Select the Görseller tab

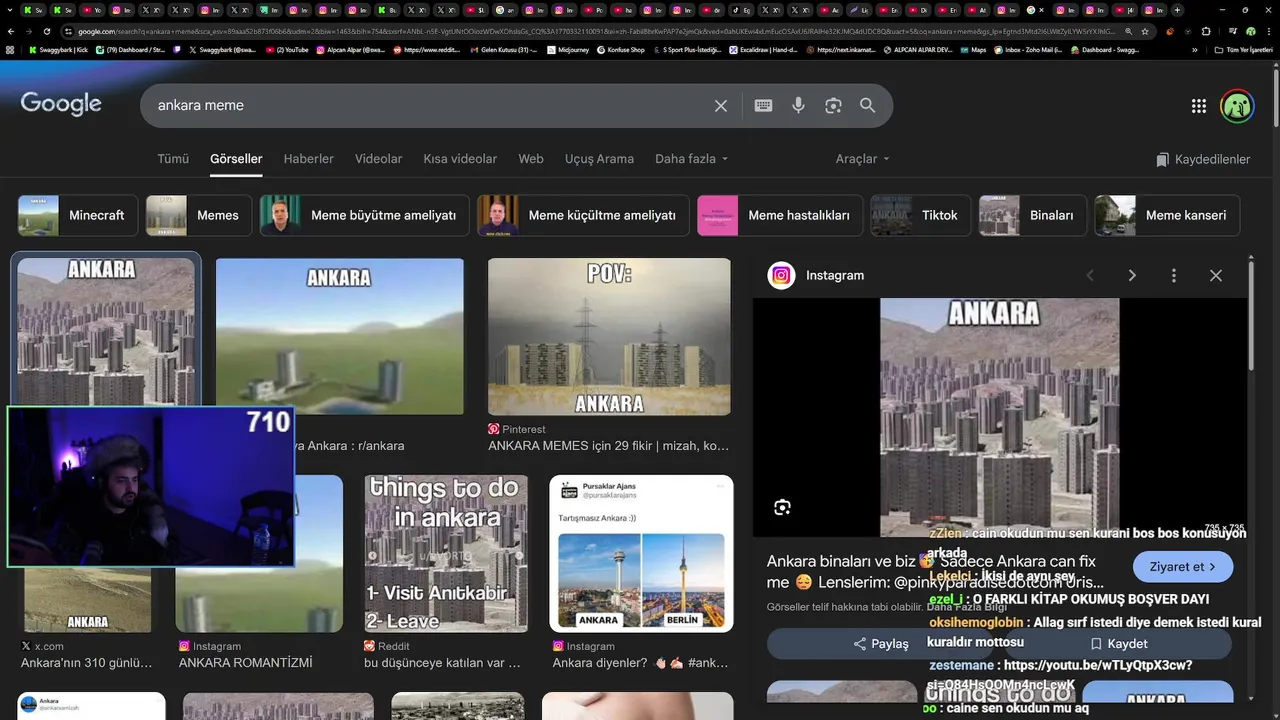236,159
